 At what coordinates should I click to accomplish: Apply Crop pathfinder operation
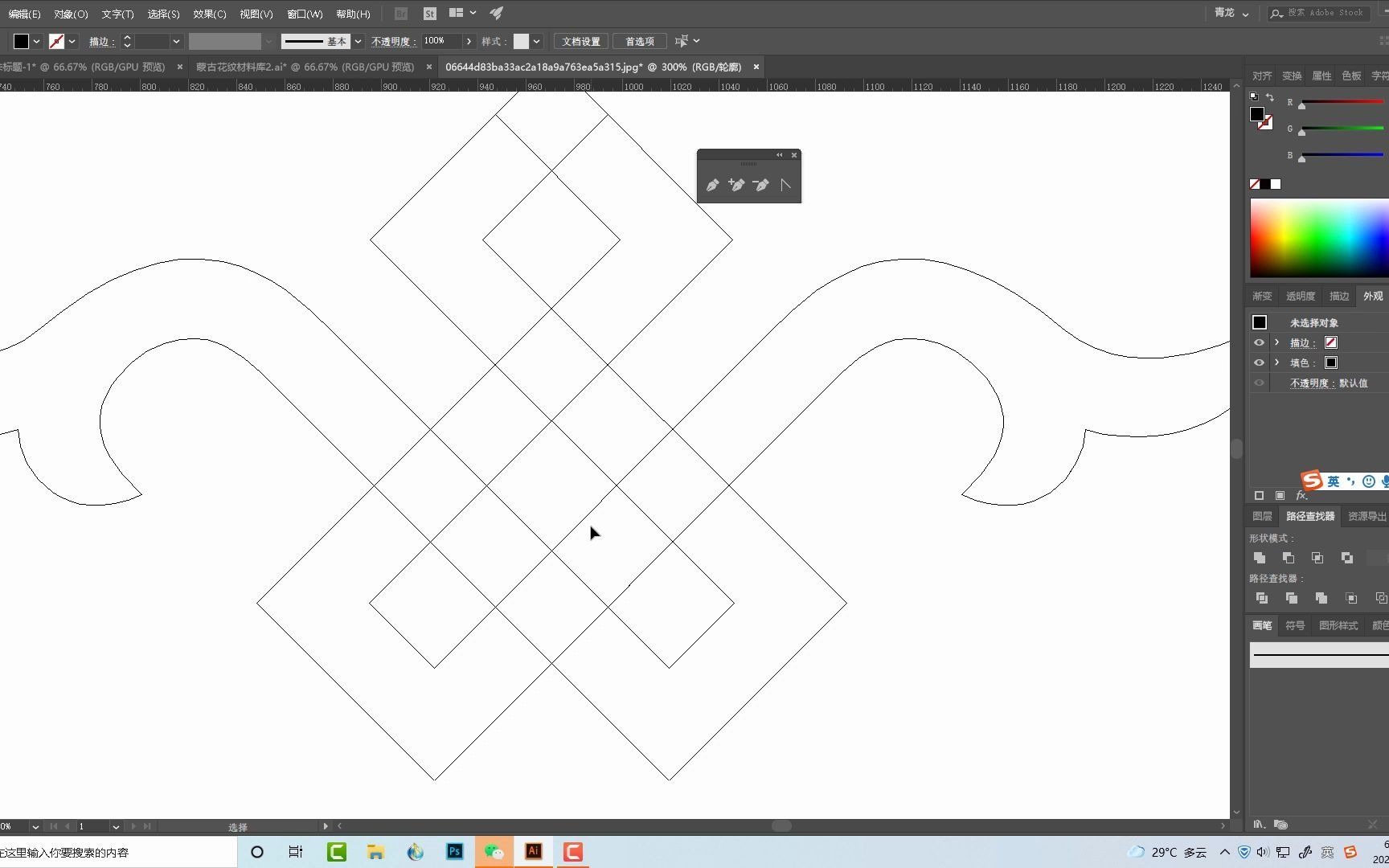coord(1351,598)
